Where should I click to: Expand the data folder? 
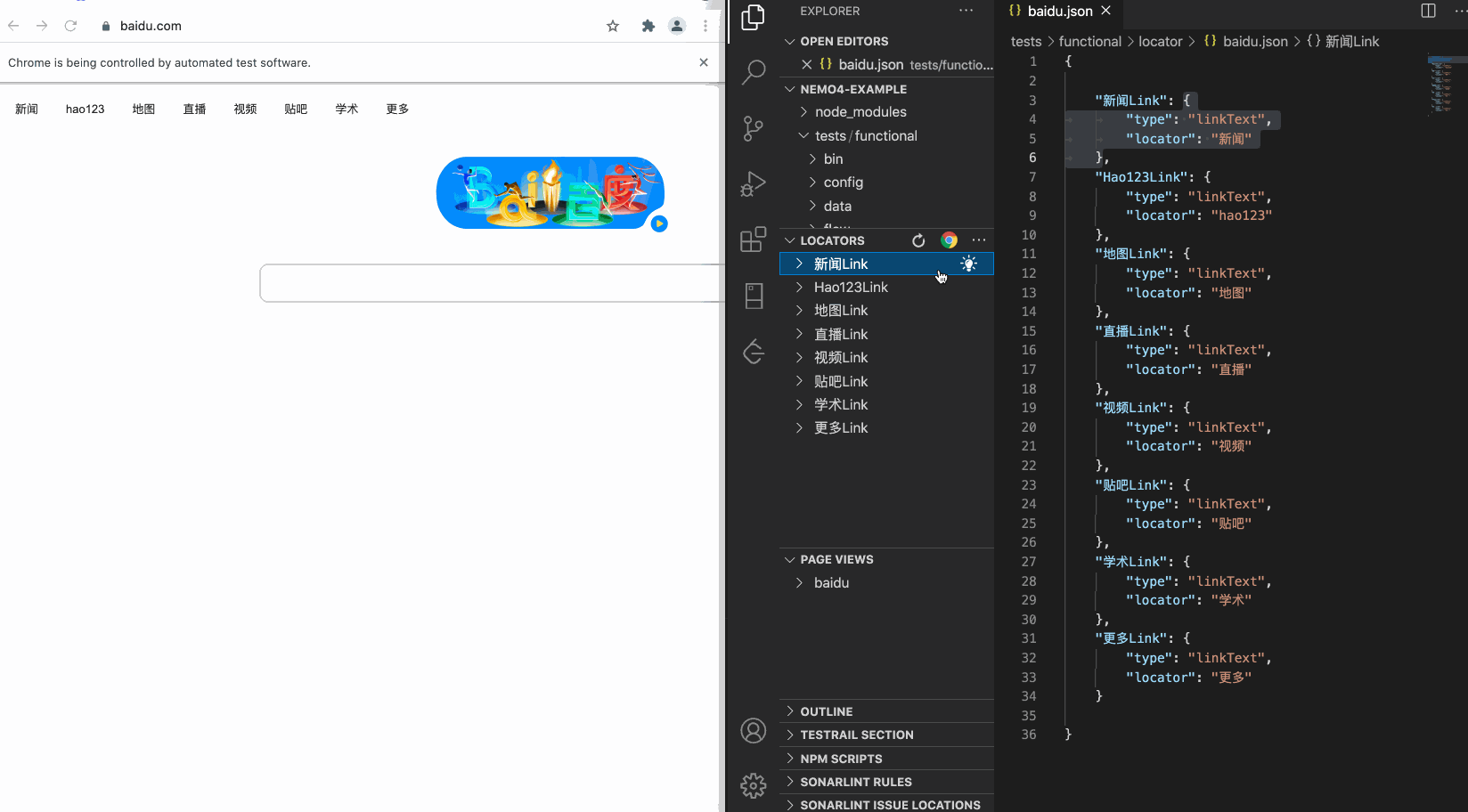point(812,206)
